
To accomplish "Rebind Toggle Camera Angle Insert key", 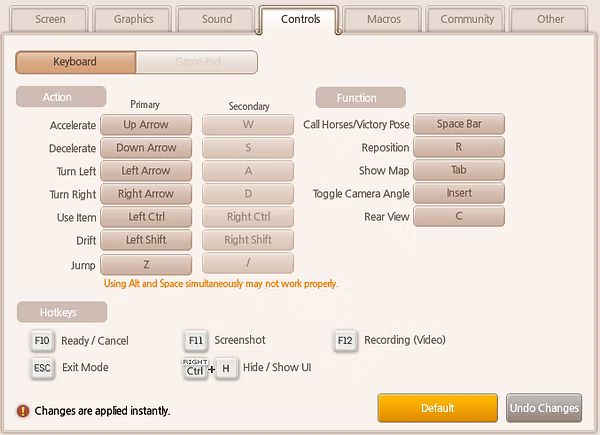I will point(459,193).
